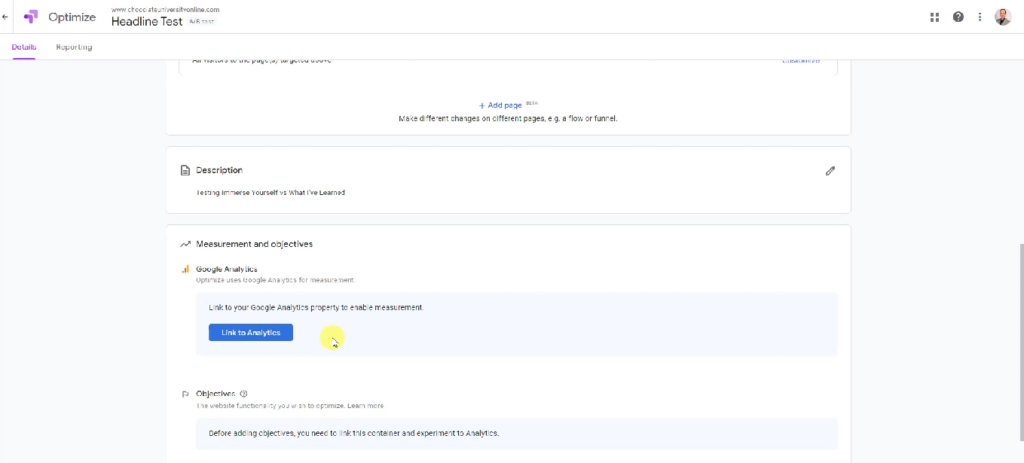Click the Measurement and objectives trend icon
This screenshot has height=463, width=1024.
pyautogui.click(x=185, y=244)
